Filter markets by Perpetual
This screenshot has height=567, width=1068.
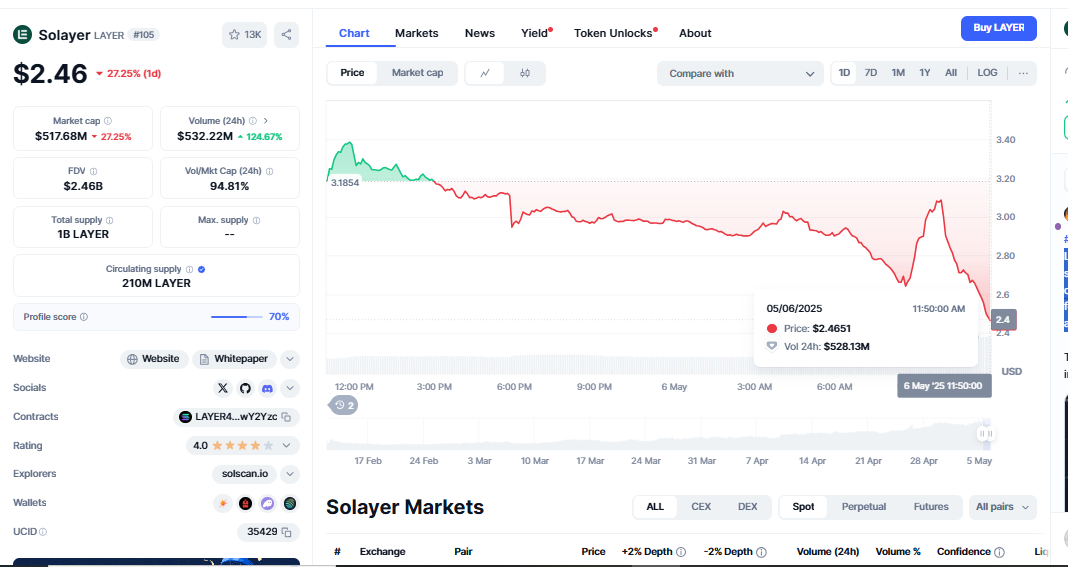864,507
